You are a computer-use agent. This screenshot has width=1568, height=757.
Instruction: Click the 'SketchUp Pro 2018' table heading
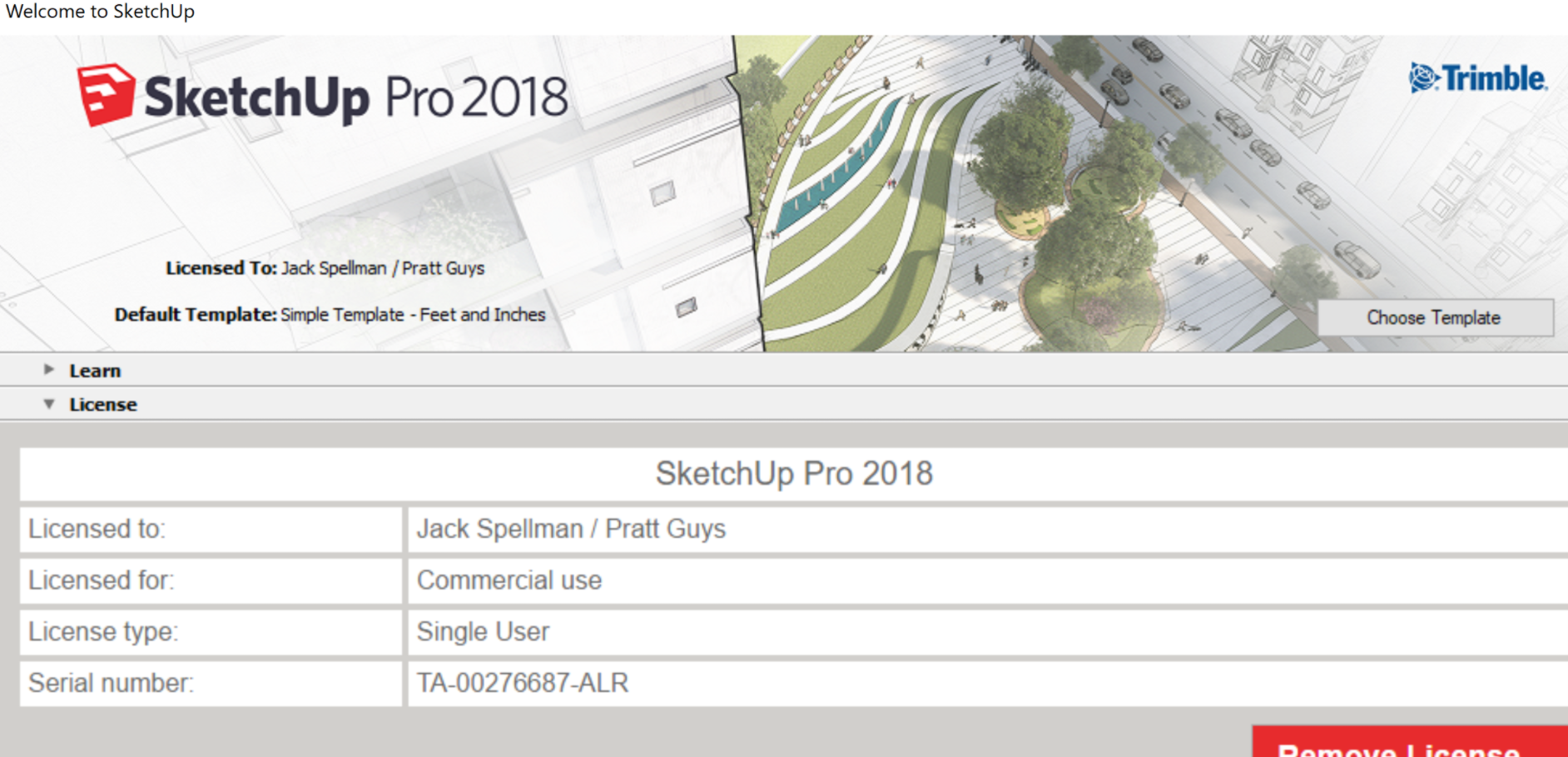coord(794,474)
